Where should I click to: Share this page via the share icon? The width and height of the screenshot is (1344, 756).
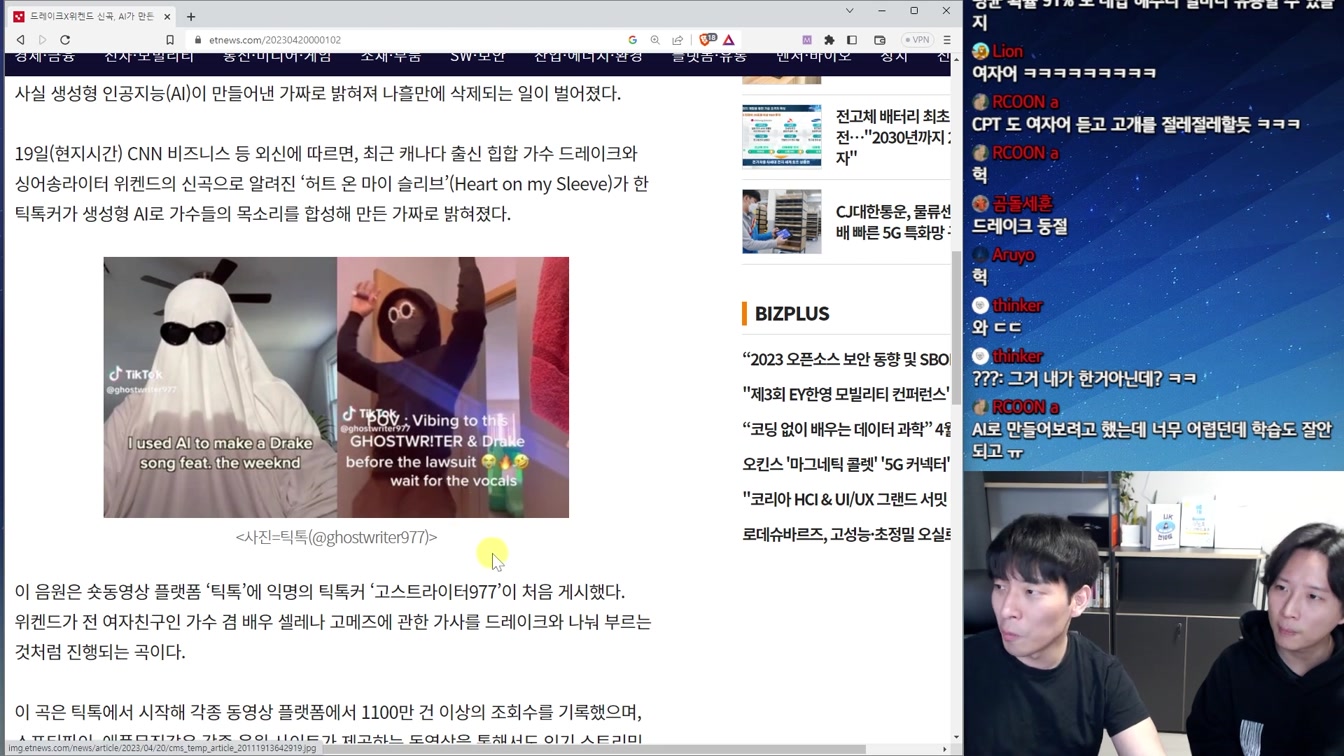(x=677, y=40)
